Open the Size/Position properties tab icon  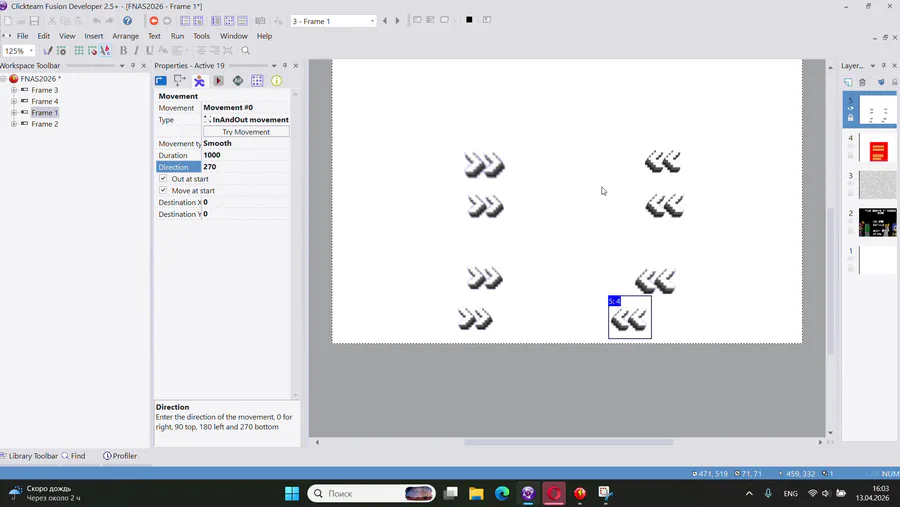pyautogui.click(x=180, y=80)
